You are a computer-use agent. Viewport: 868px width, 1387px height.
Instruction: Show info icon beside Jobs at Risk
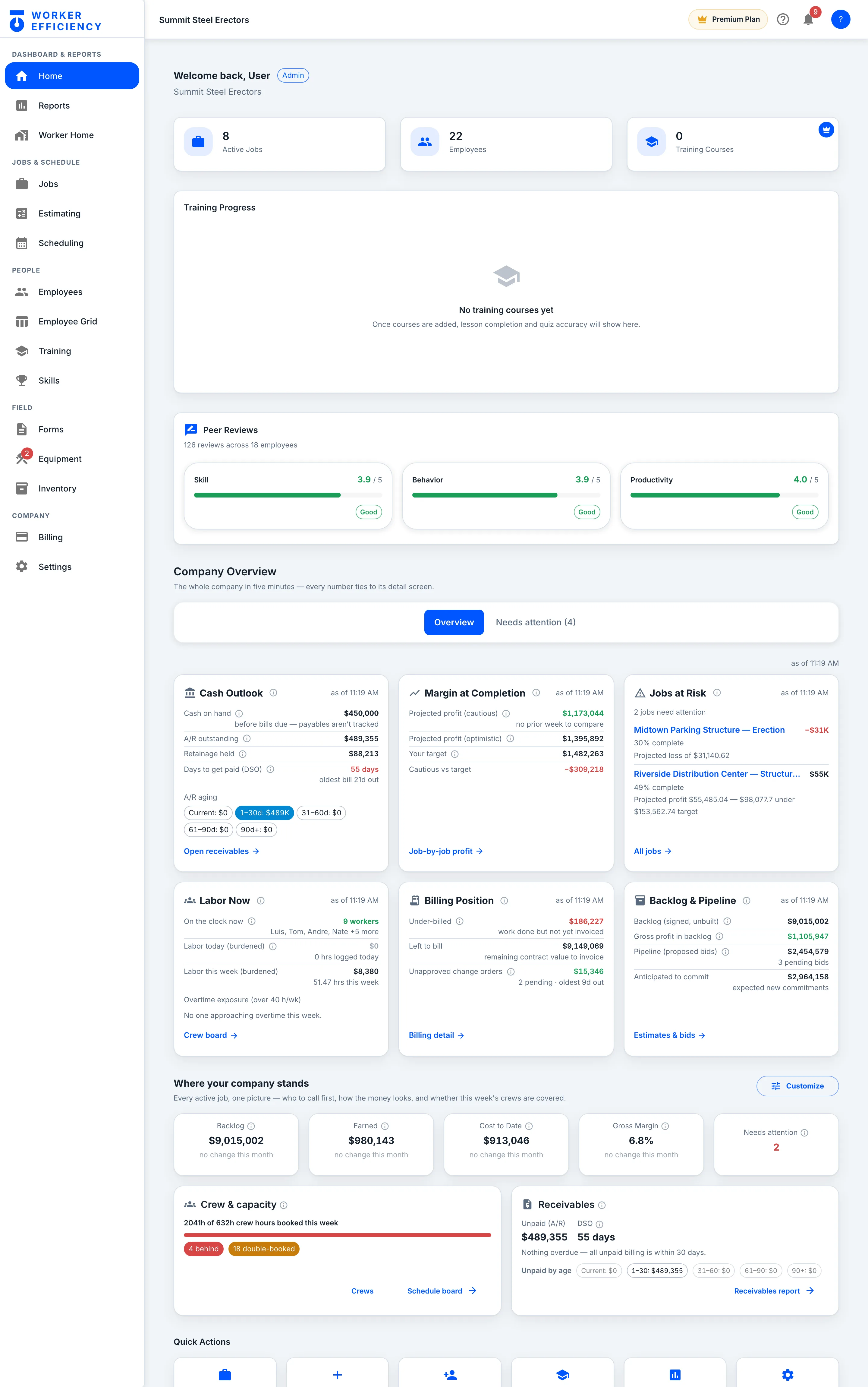click(x=717, y=693)
